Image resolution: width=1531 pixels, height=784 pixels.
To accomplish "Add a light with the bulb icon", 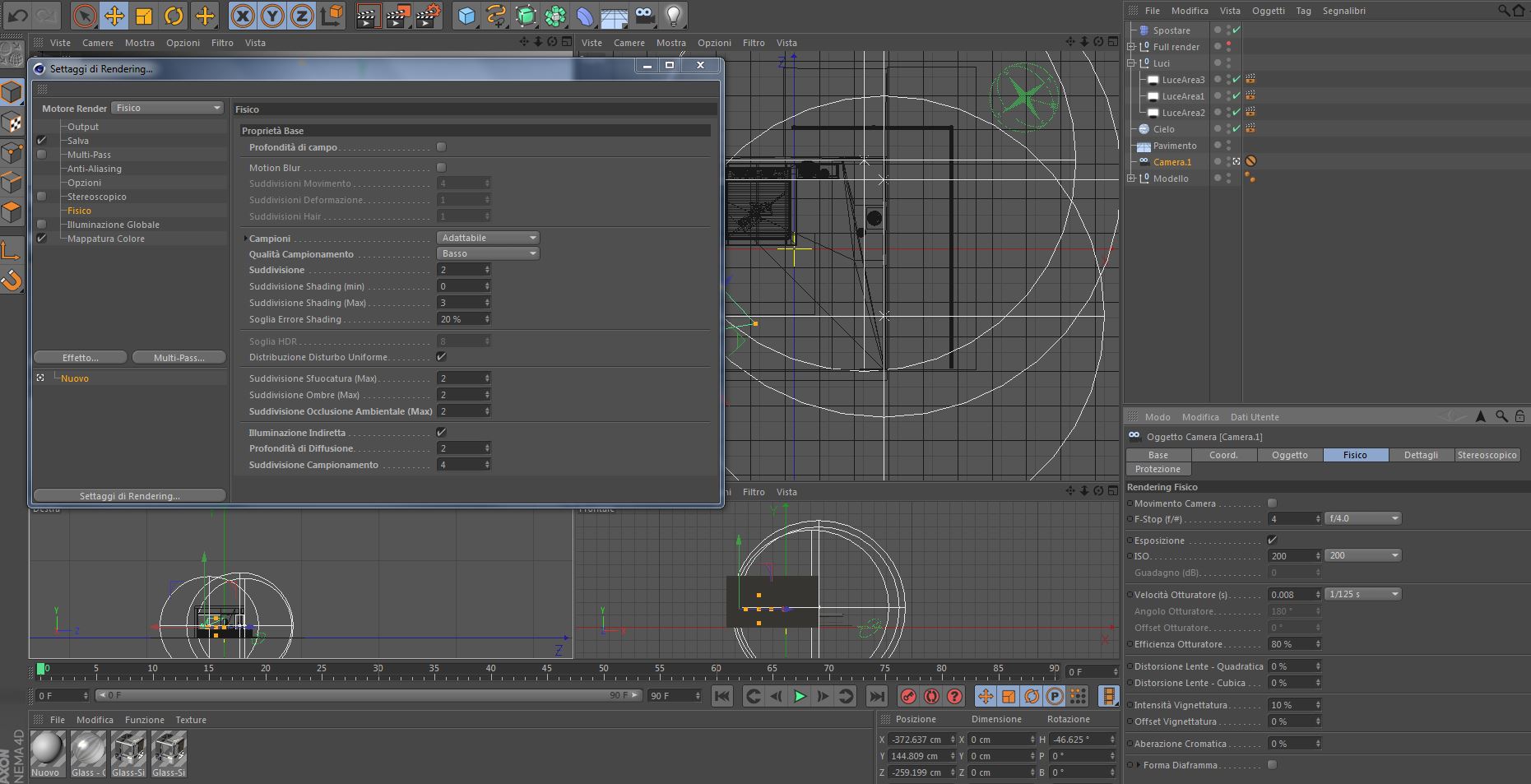I will (x=673, y=16).
